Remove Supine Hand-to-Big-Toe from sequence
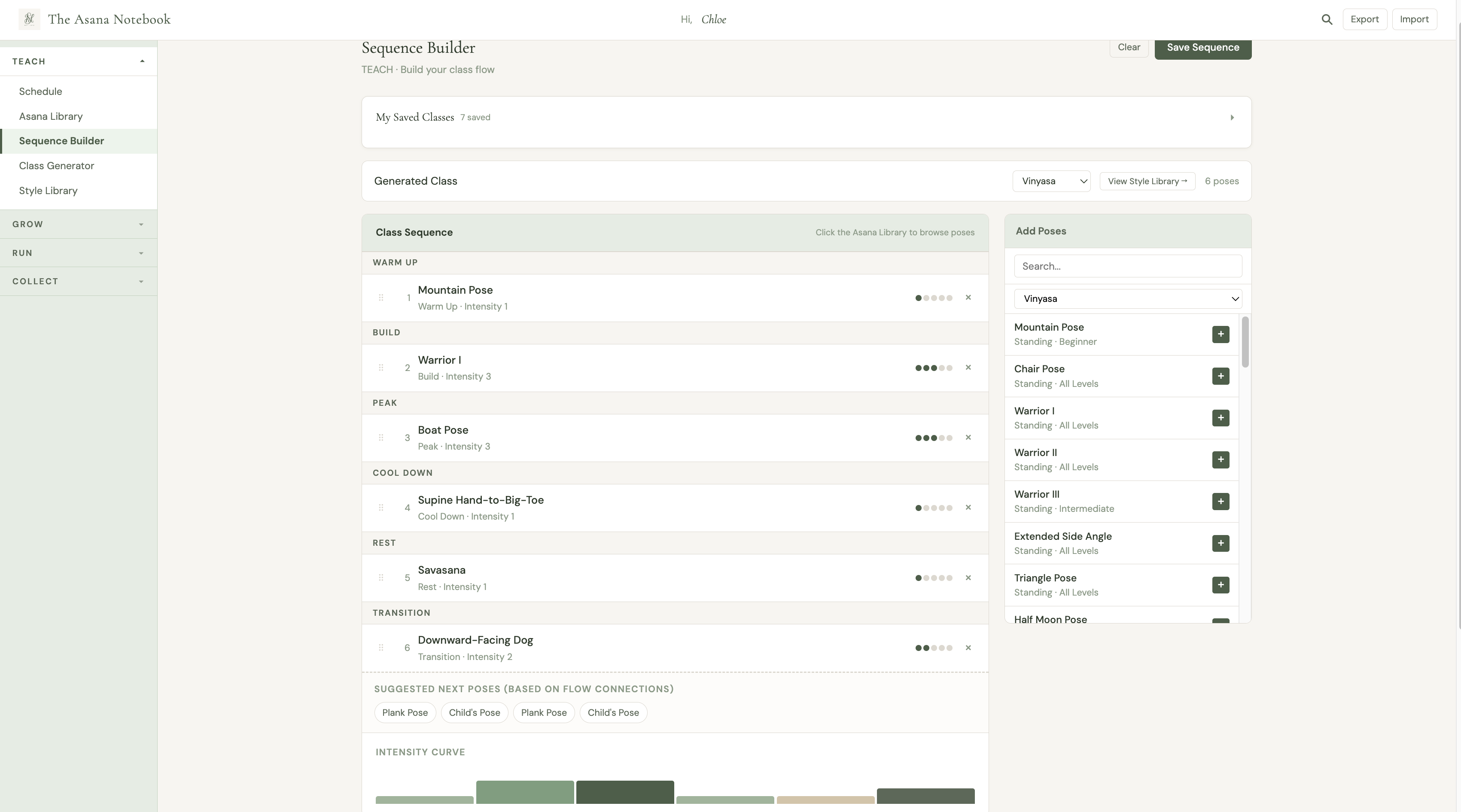Viewport: 1461px width, 812px height. point(968,508)
